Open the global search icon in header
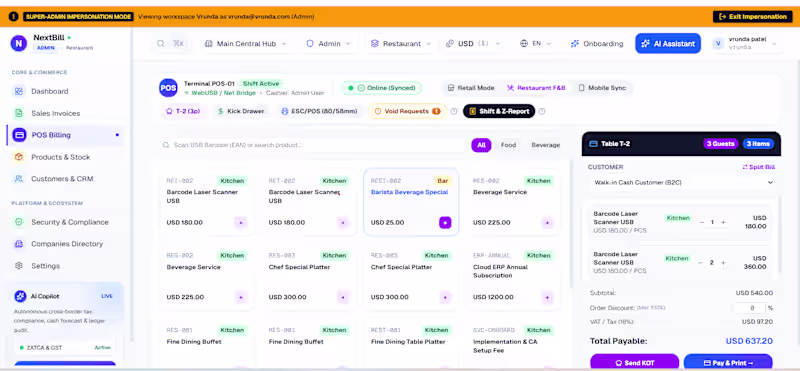Image resolution: width=800 pixels, height=371 pixels. click(x=161, y=44)
